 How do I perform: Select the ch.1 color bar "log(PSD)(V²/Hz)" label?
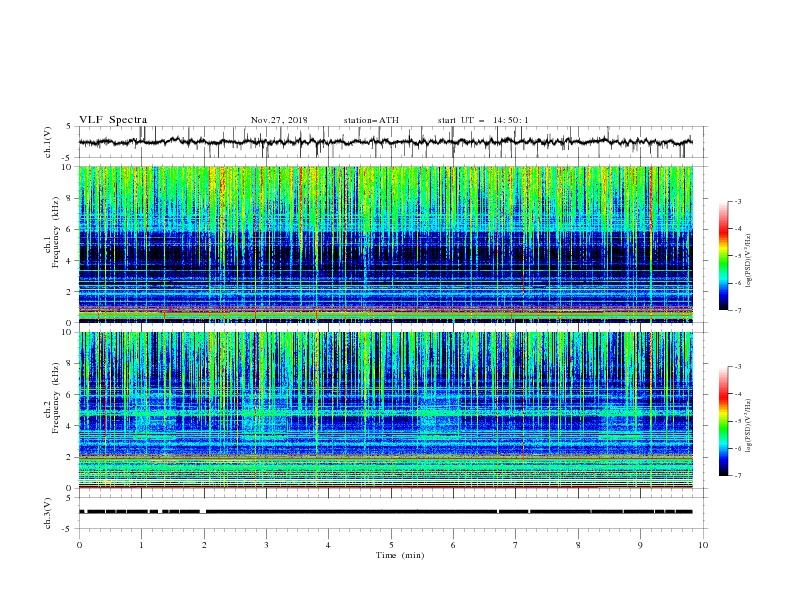(748, 261)
